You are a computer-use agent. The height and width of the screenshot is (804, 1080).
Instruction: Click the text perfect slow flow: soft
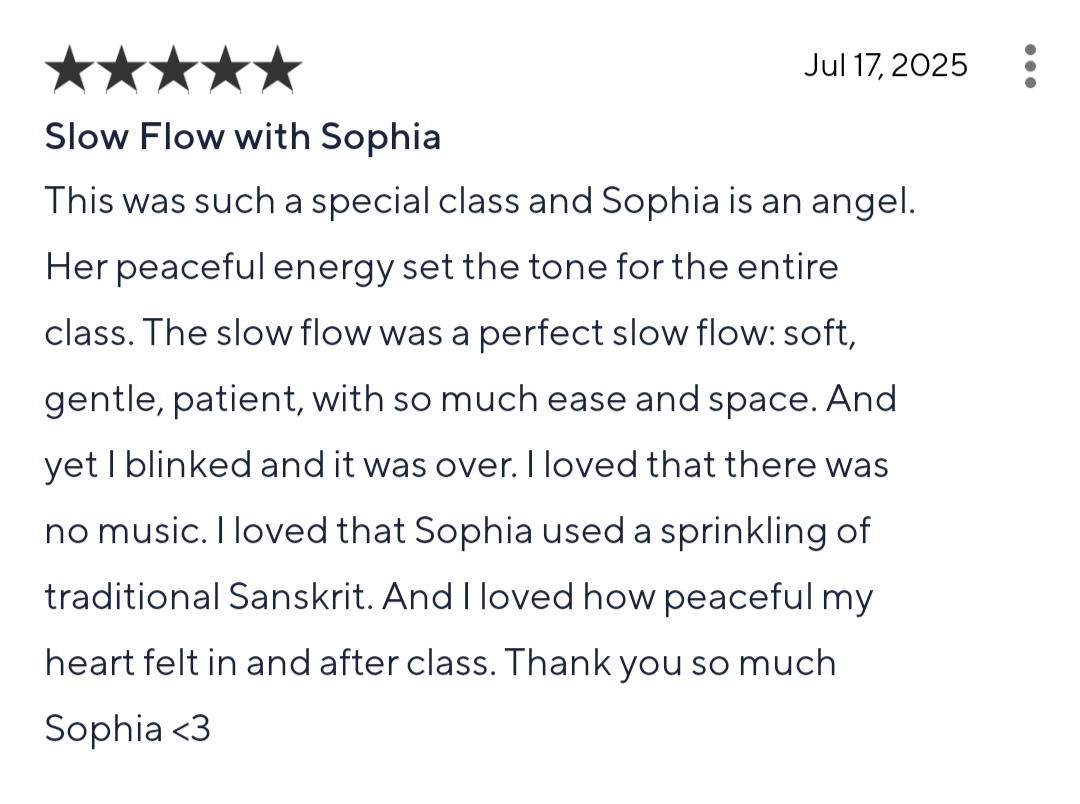point(667,333)
